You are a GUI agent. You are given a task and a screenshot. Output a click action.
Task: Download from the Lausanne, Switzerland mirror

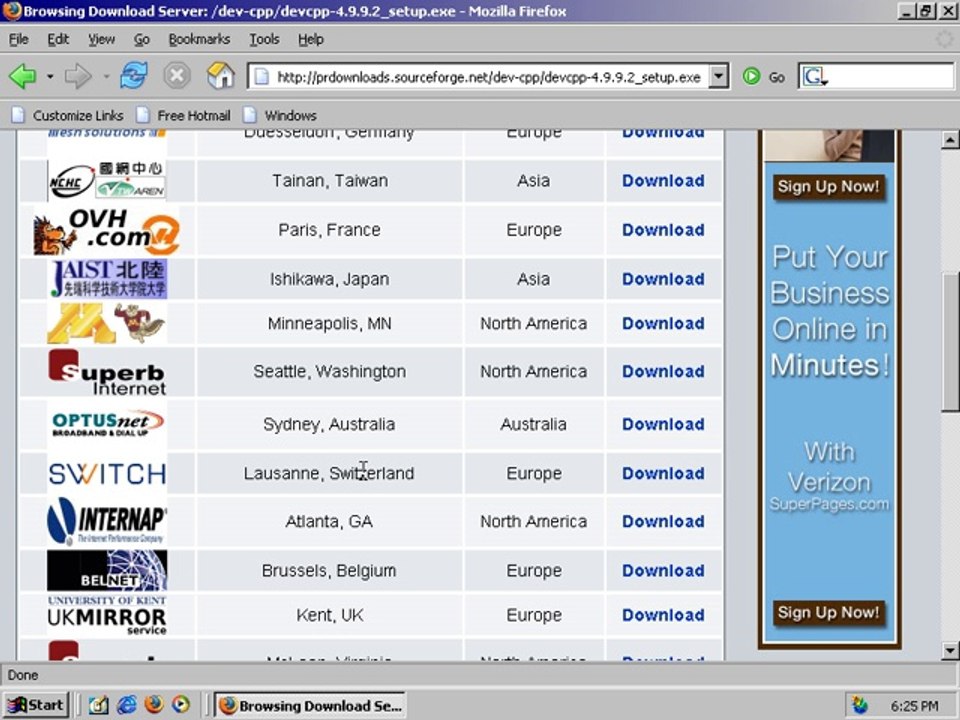pos(663,473)
